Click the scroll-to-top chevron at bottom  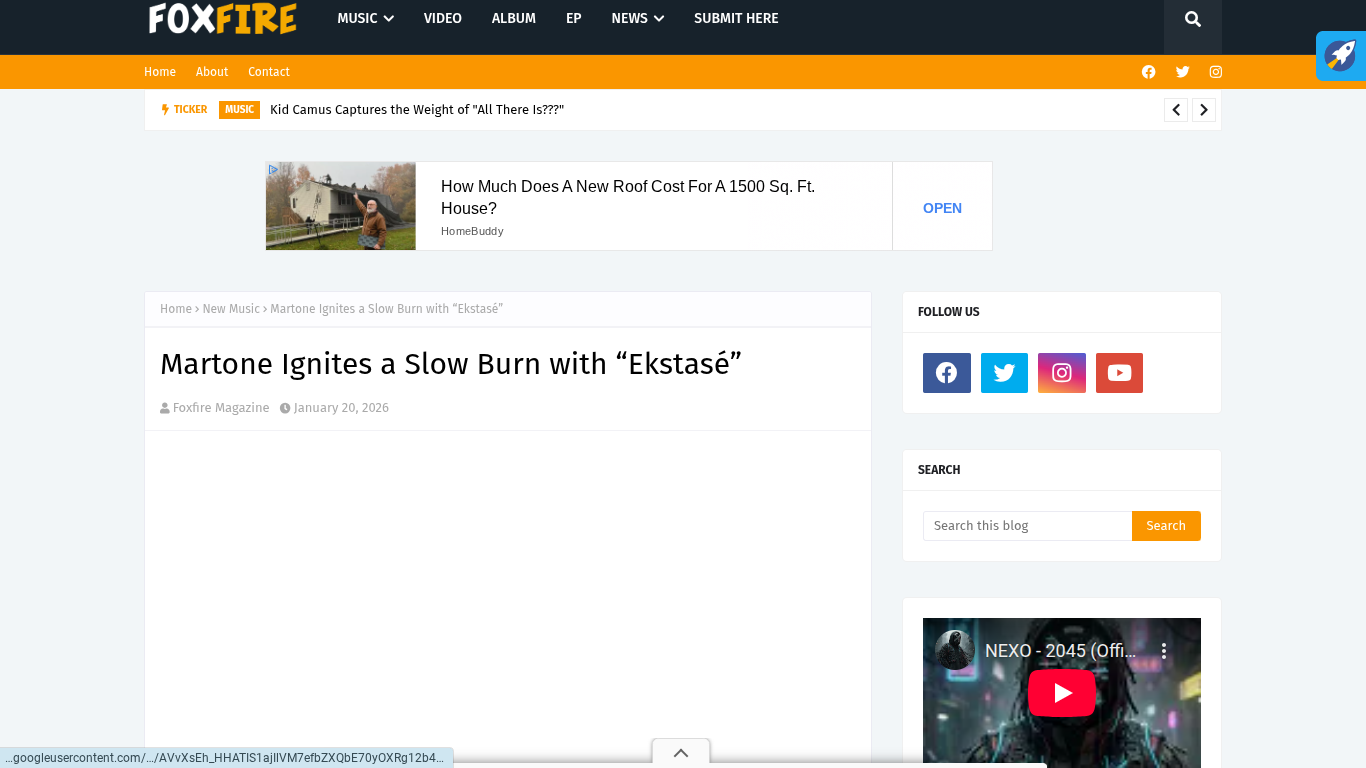[681, 753]
